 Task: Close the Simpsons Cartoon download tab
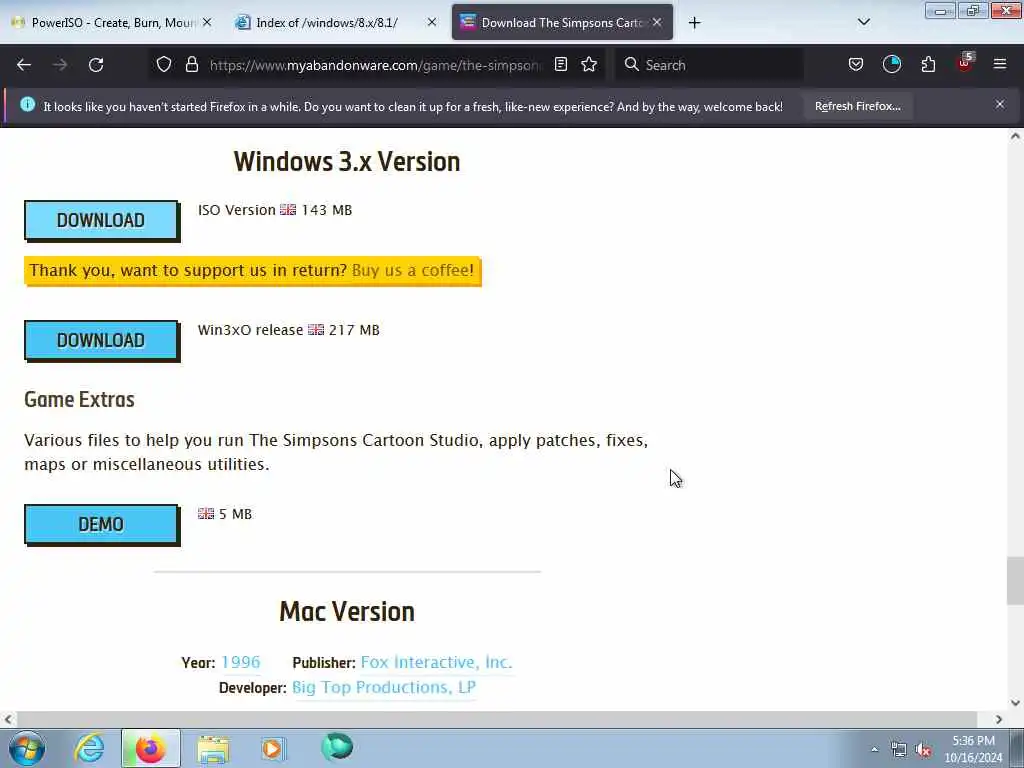click(657, 22)
